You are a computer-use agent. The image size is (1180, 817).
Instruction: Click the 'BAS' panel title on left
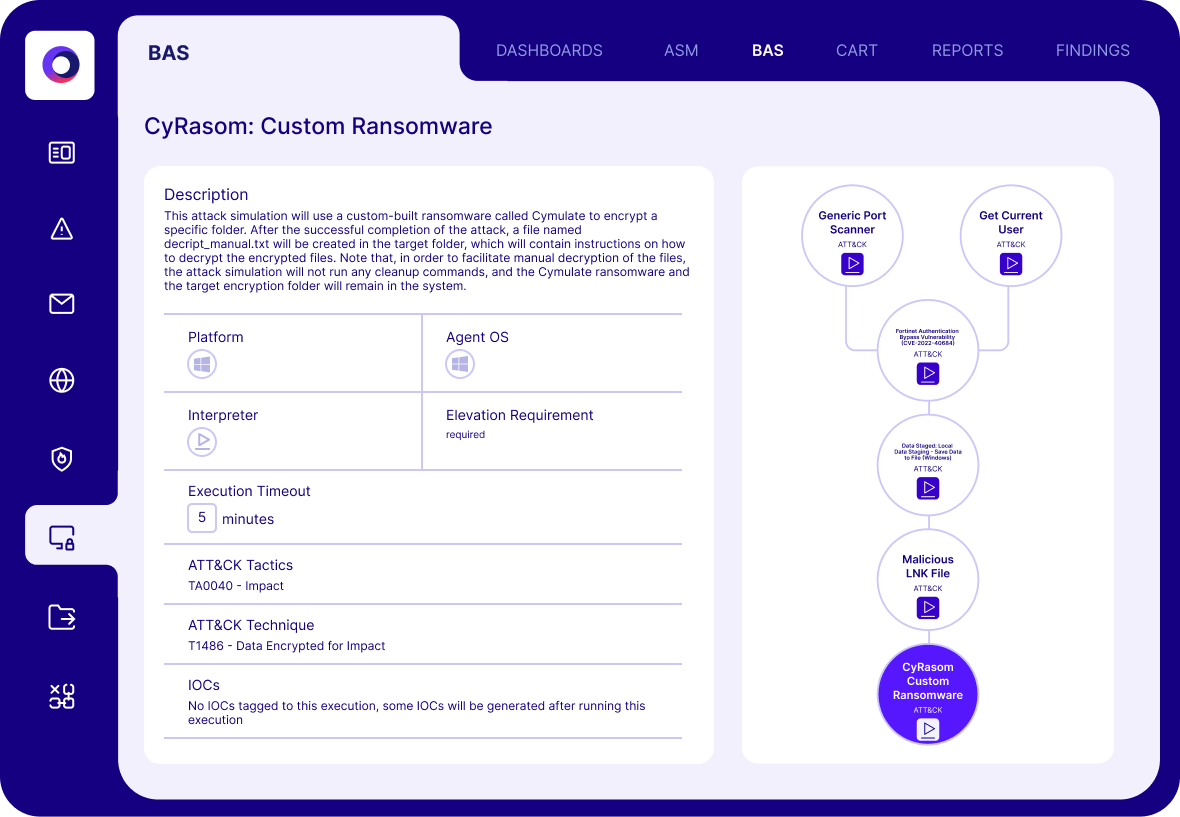(169, 53)
